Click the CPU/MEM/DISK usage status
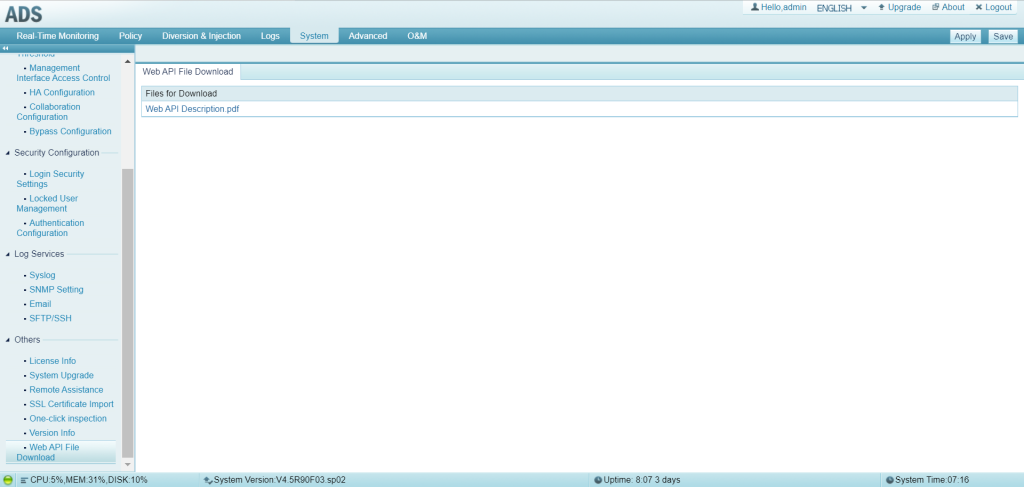The width and height of the screenshot is (1024, 487). [84, 480]
